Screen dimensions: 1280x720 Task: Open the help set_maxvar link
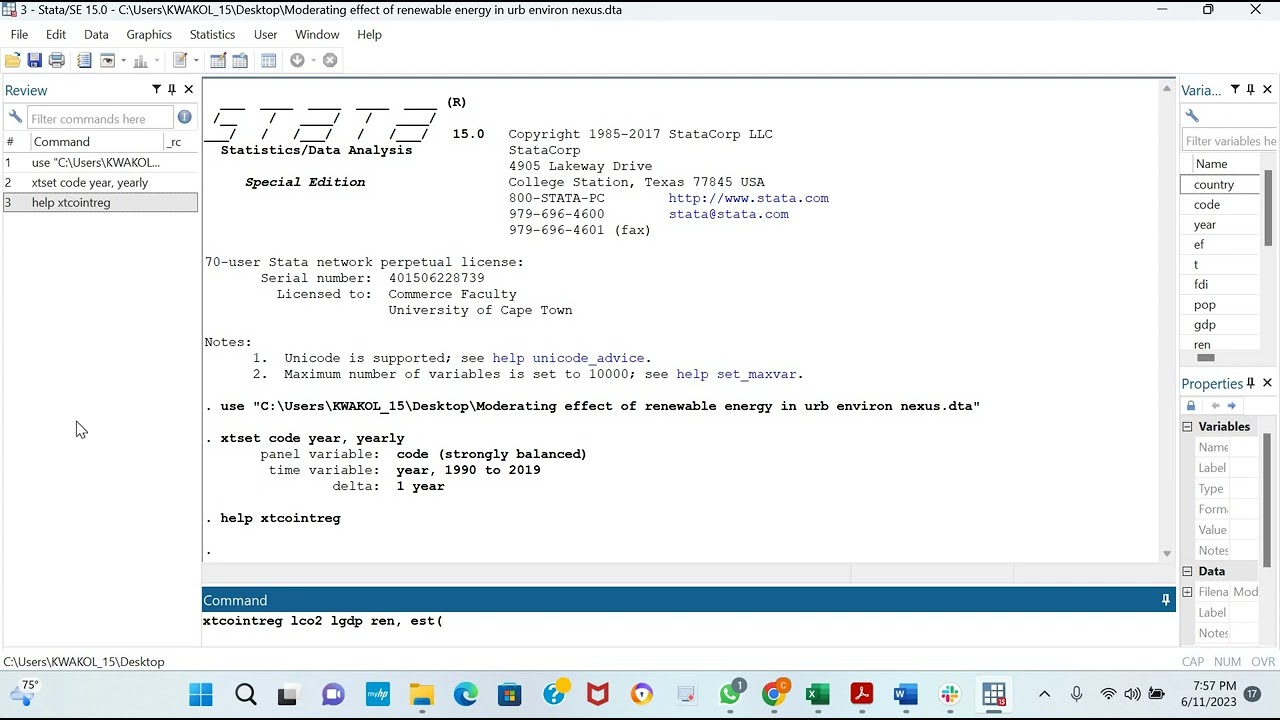tap(736, 374)
